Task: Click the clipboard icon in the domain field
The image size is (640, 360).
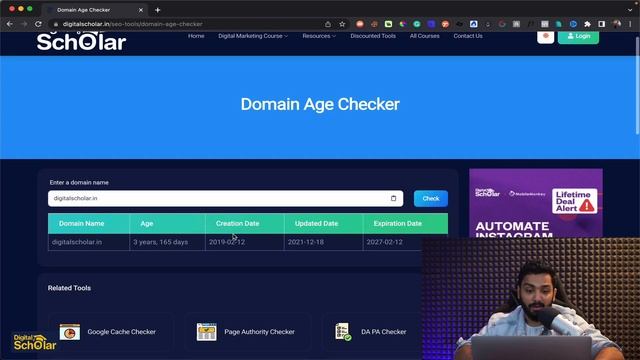Action: (x=393, y=198)
